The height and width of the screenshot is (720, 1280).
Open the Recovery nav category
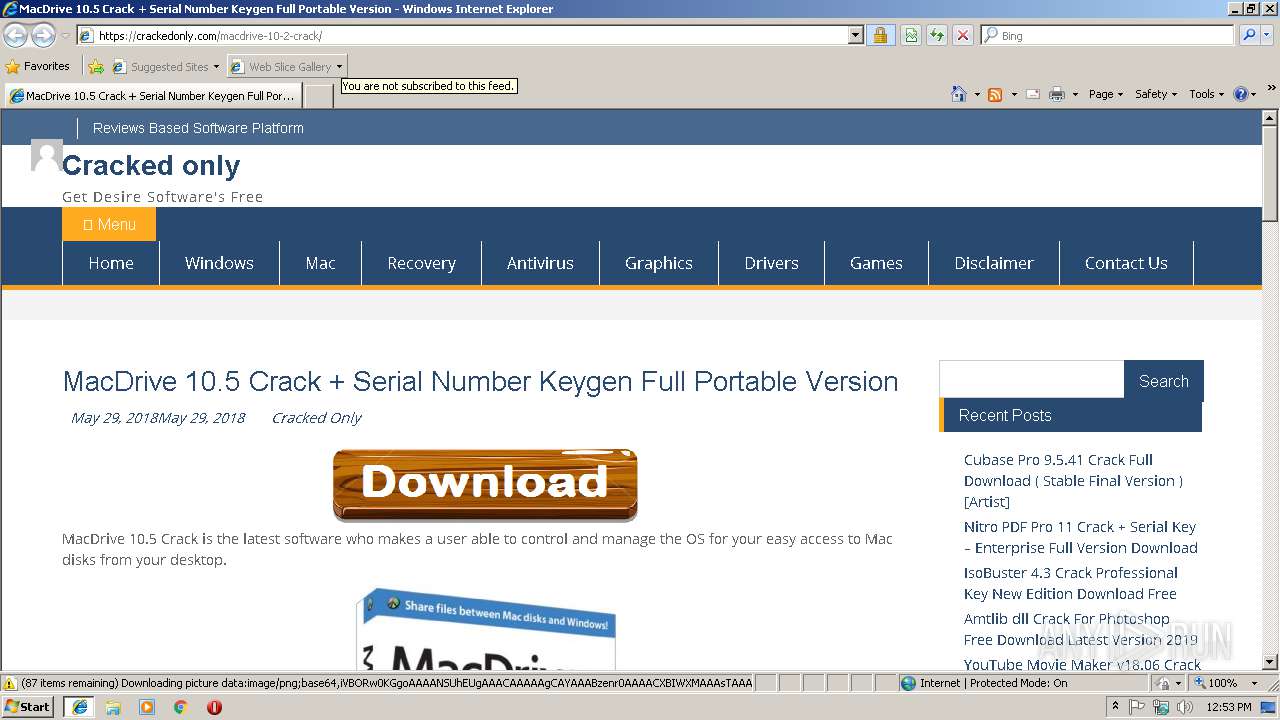point(421,263)
